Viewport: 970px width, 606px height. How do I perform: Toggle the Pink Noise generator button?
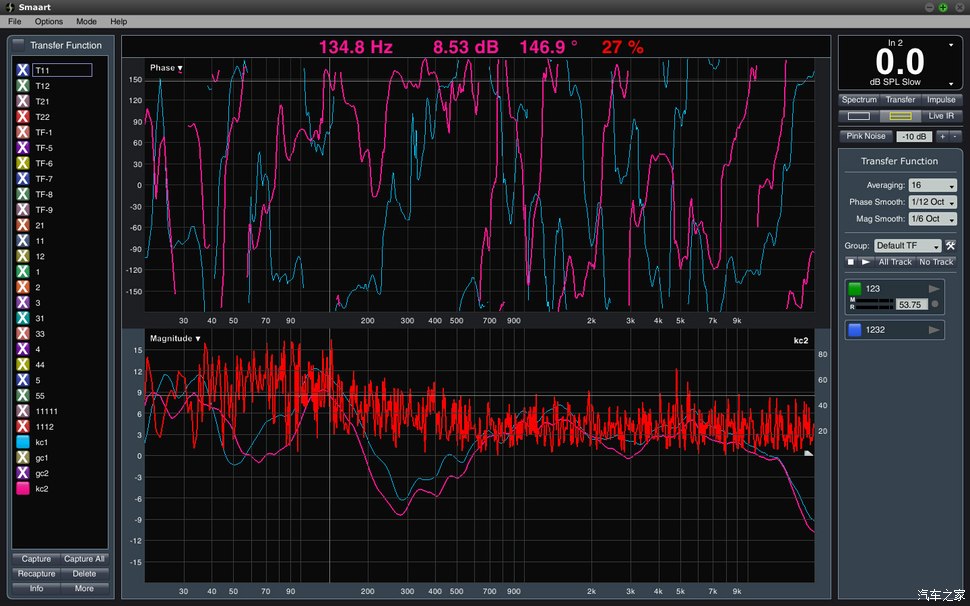pyautogui.click(x=866, y=136)
